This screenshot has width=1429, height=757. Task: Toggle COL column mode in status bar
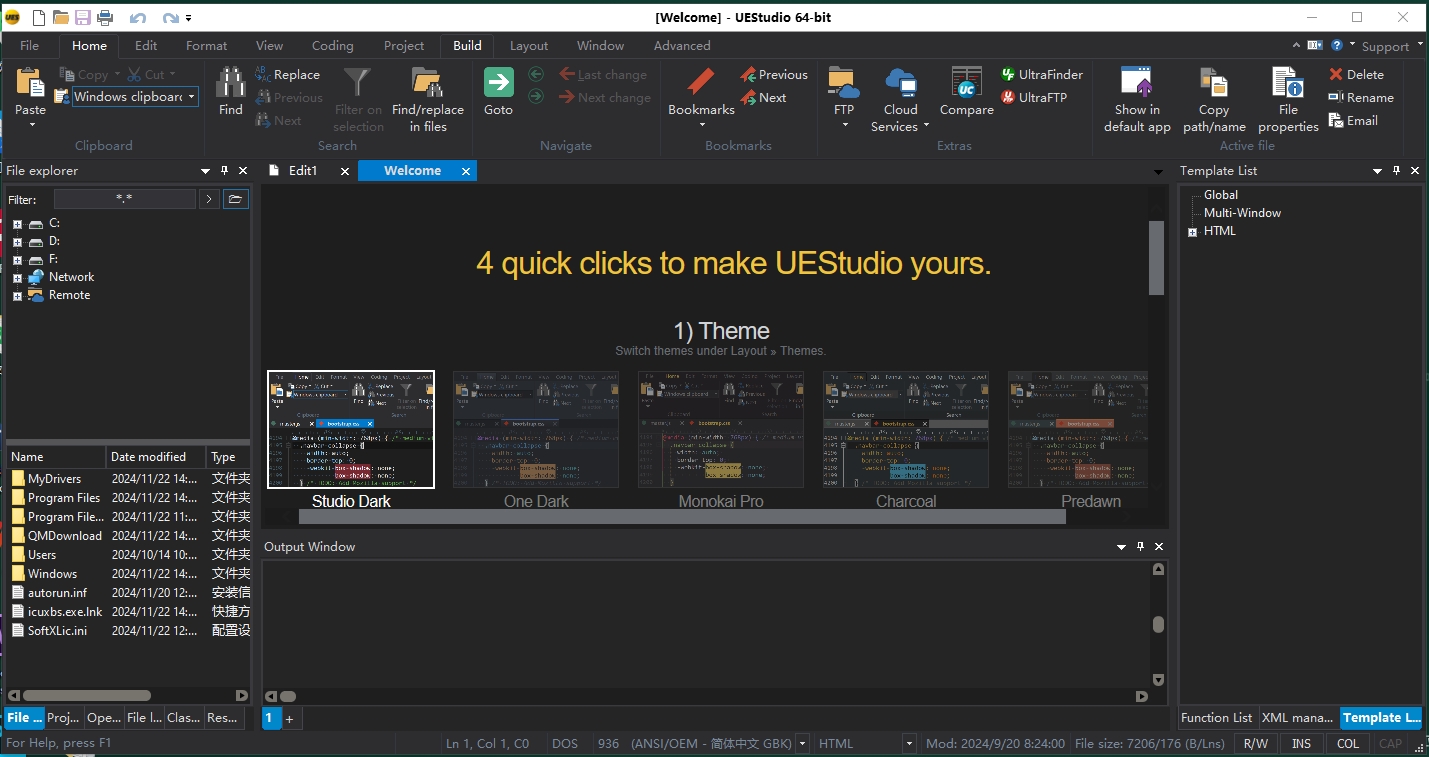(1348, 744)
